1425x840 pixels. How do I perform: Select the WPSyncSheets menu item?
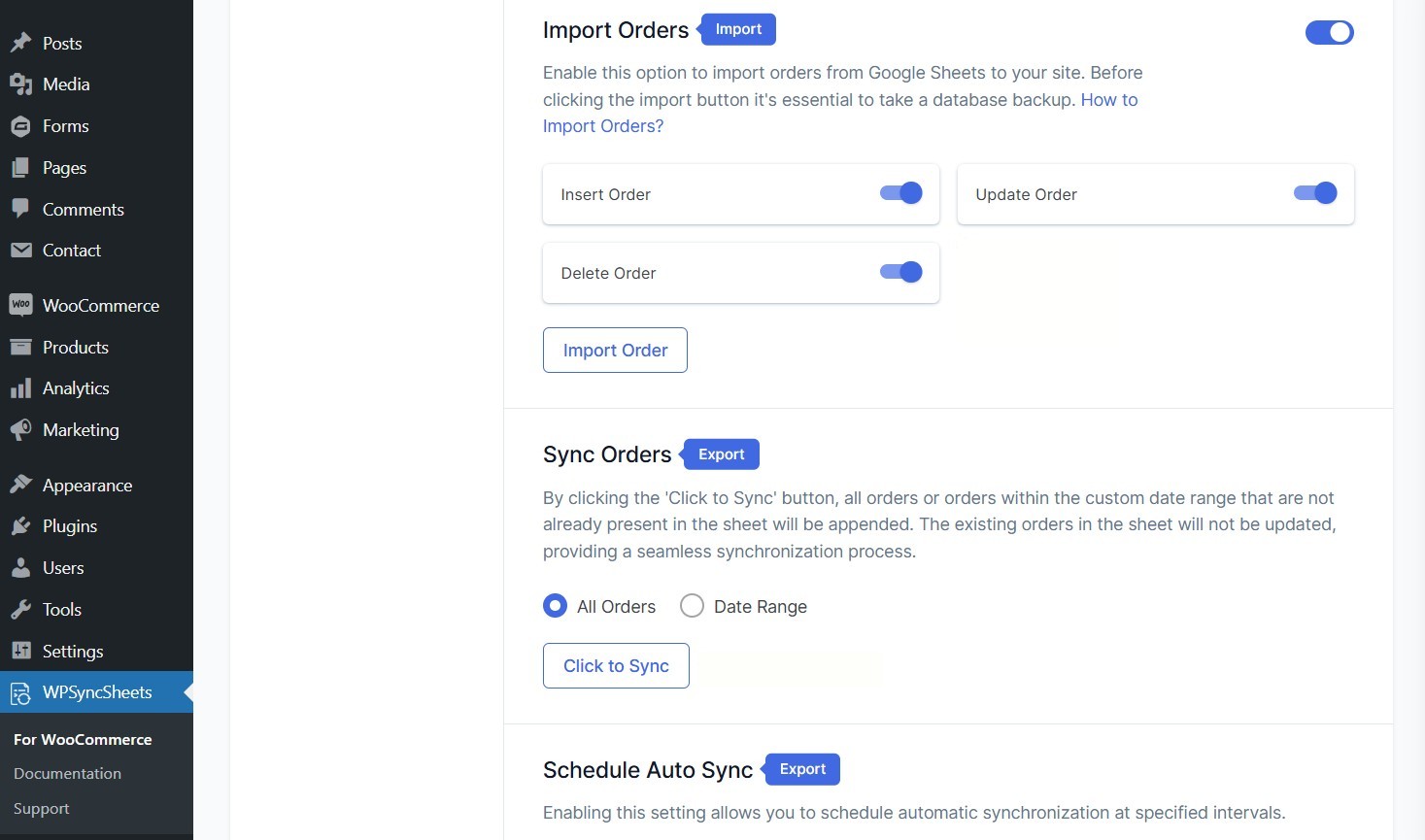click(96, 692)
